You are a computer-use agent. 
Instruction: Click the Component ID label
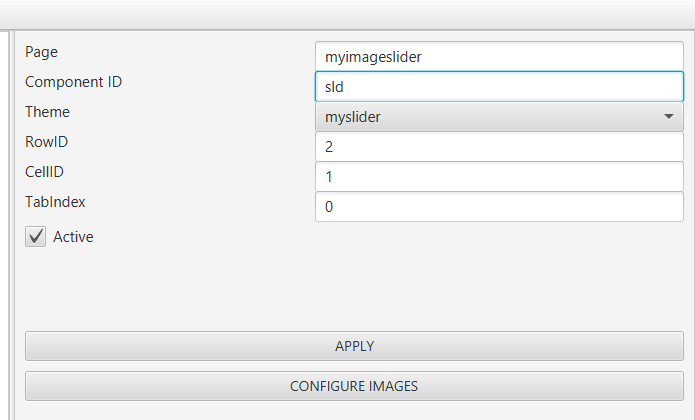pos(73,82)
